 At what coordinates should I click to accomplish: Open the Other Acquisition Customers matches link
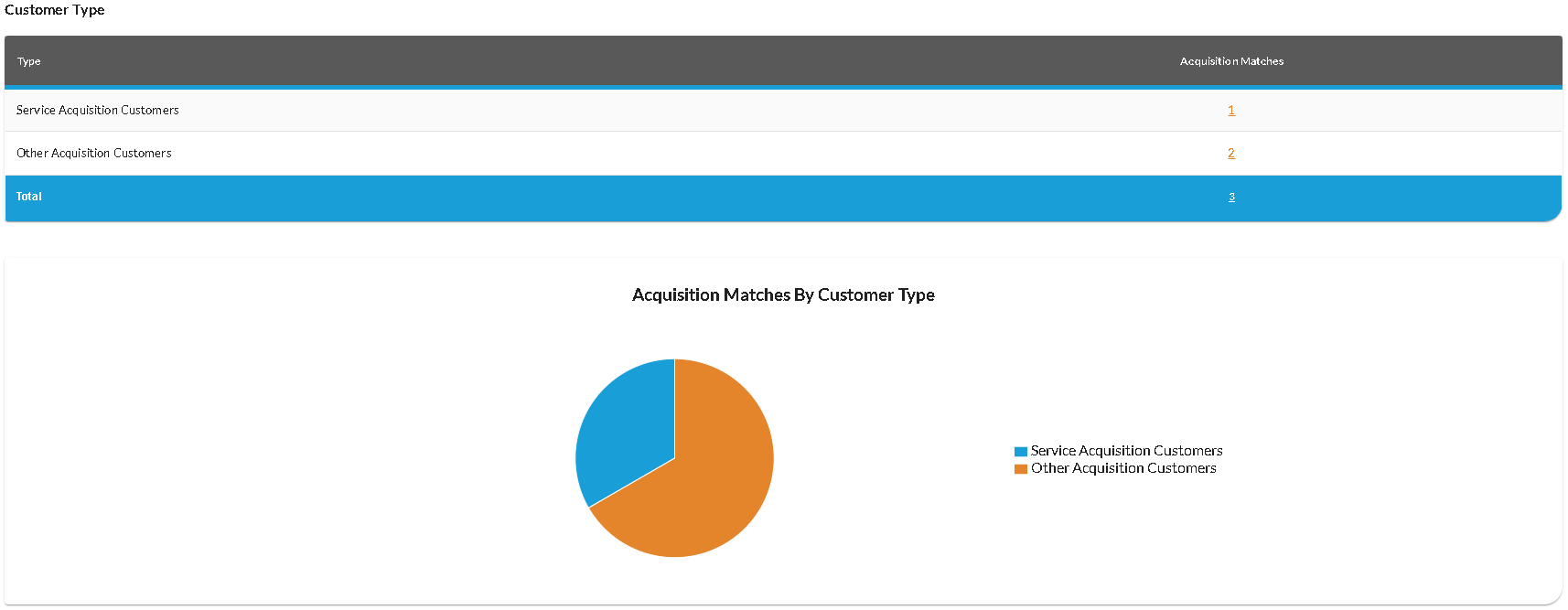pos(1231,154)
